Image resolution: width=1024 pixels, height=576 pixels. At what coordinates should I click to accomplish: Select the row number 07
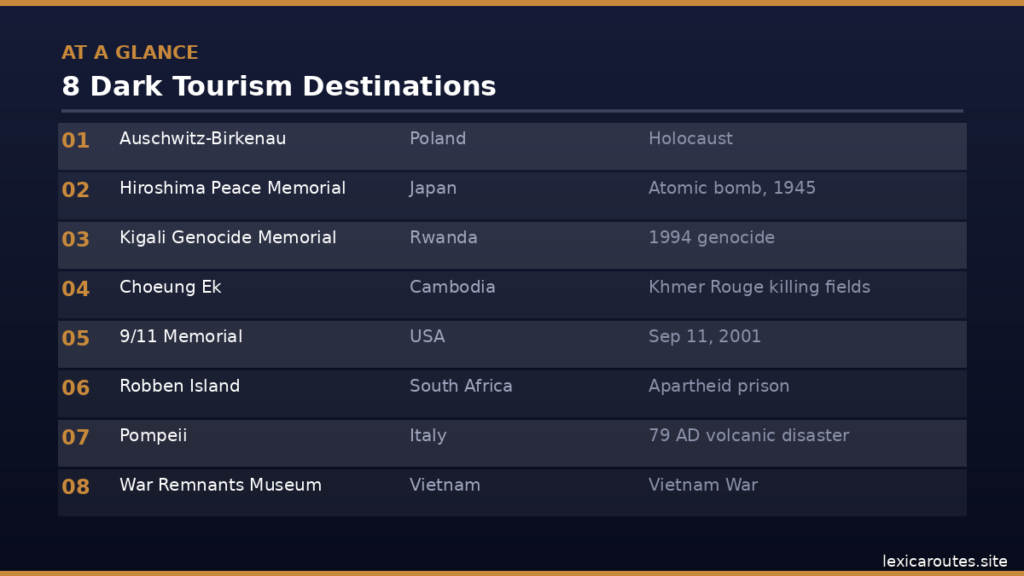pyautogui.click(x=75, y=438)
